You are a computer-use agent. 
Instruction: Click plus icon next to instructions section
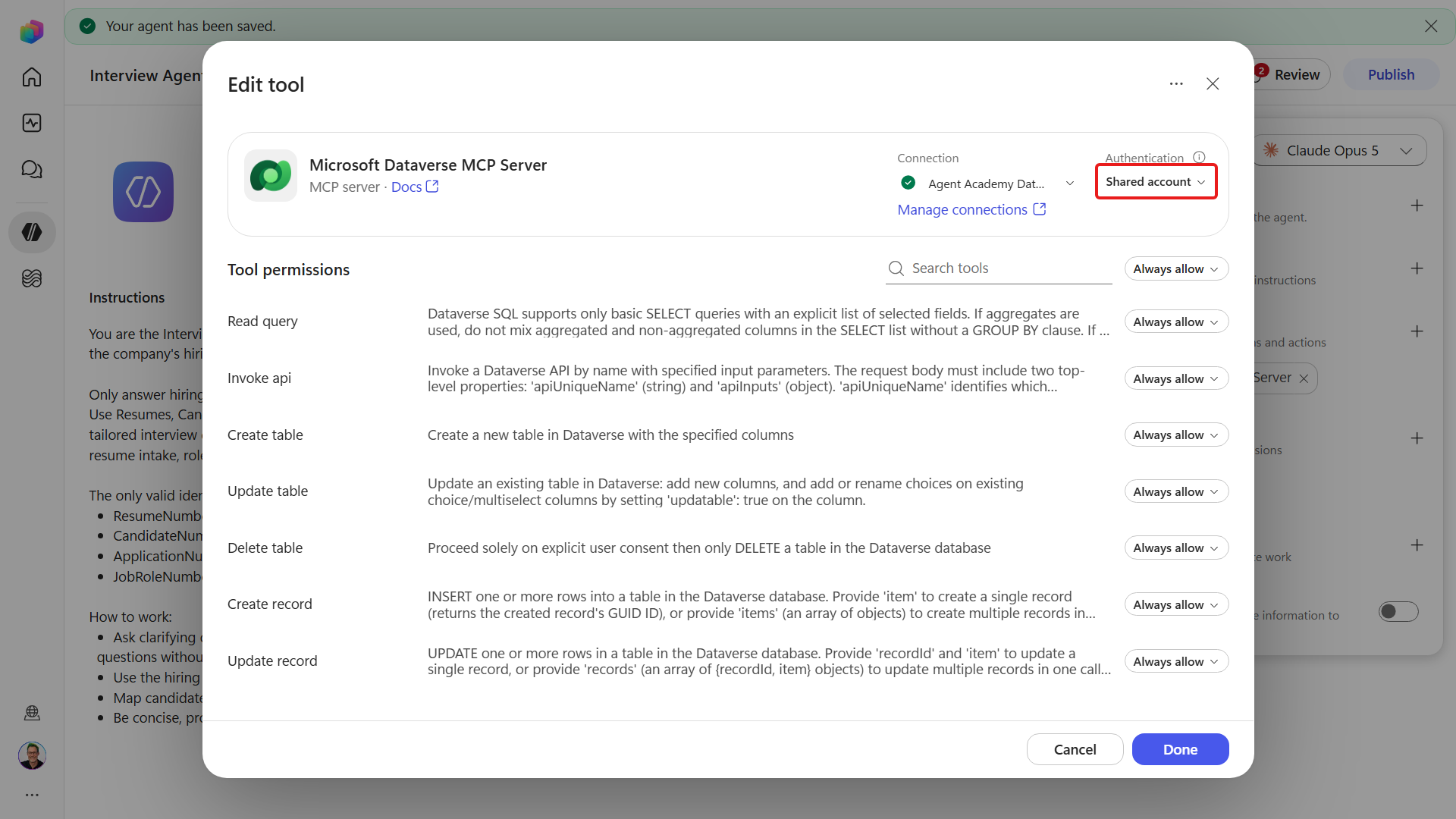tap(1417, 268)
